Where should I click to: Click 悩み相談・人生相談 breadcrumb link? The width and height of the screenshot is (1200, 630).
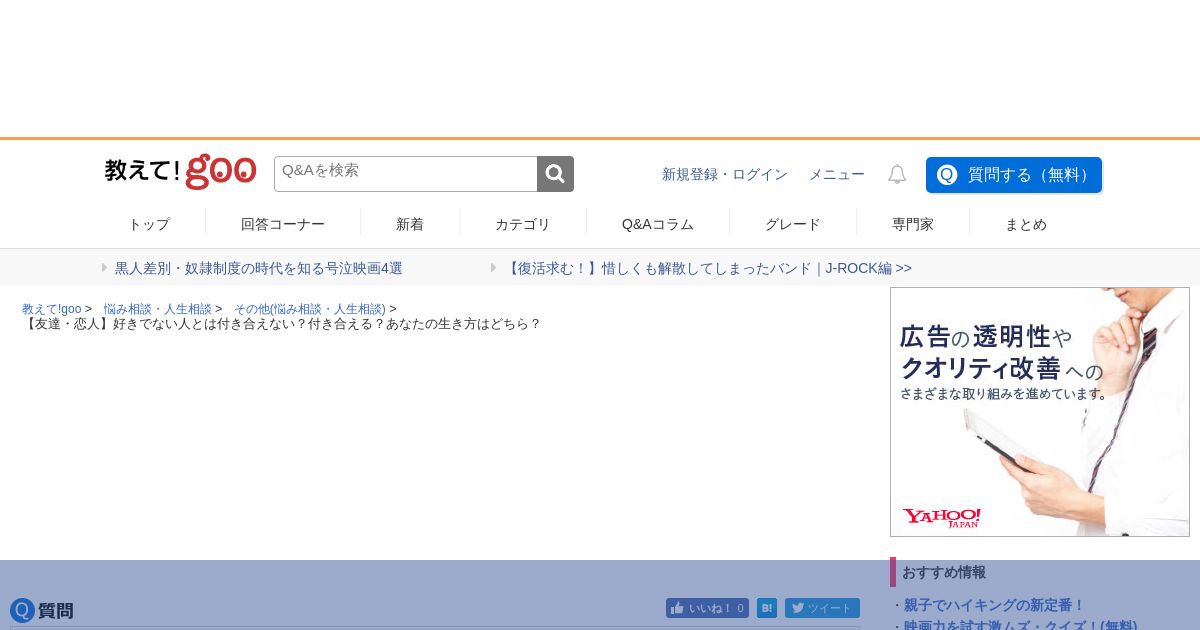click(x=158, y=309)
